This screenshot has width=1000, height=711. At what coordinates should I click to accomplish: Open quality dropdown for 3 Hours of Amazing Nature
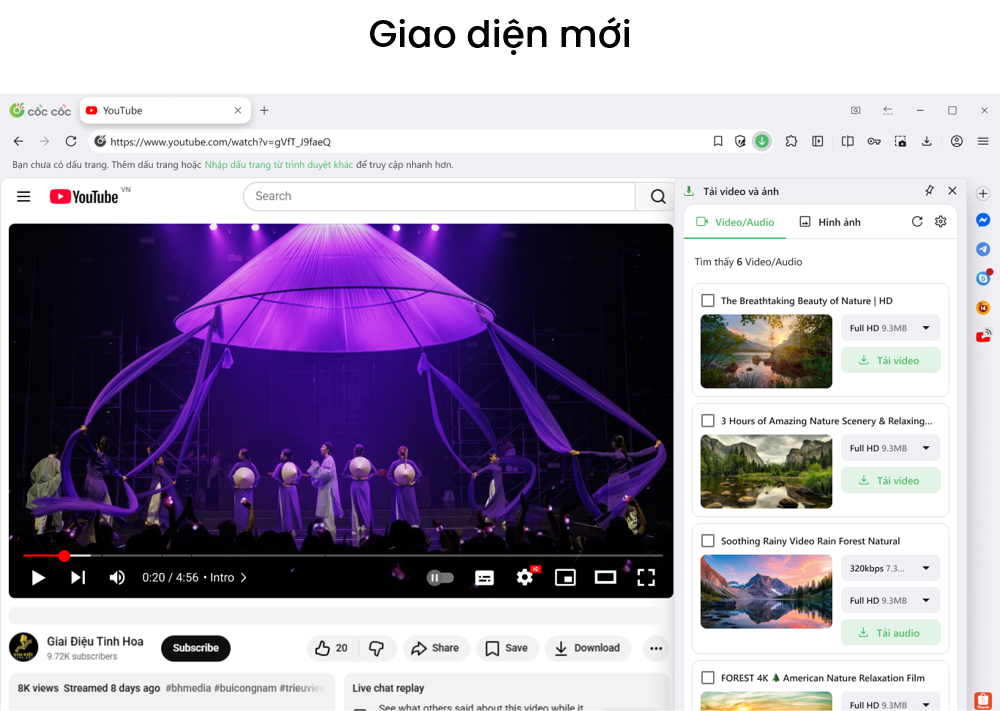pyautogui.click(x=890, y=448)
